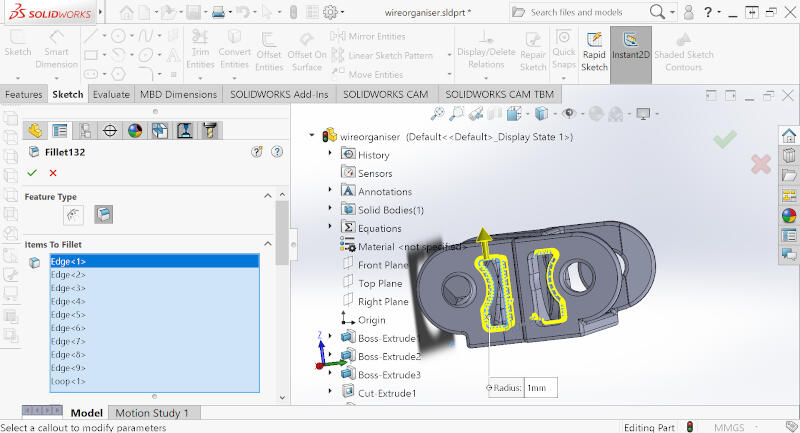Cancel Fillet132 with the red X
This screenshot has width=800, height=433.
coord(53,173)
